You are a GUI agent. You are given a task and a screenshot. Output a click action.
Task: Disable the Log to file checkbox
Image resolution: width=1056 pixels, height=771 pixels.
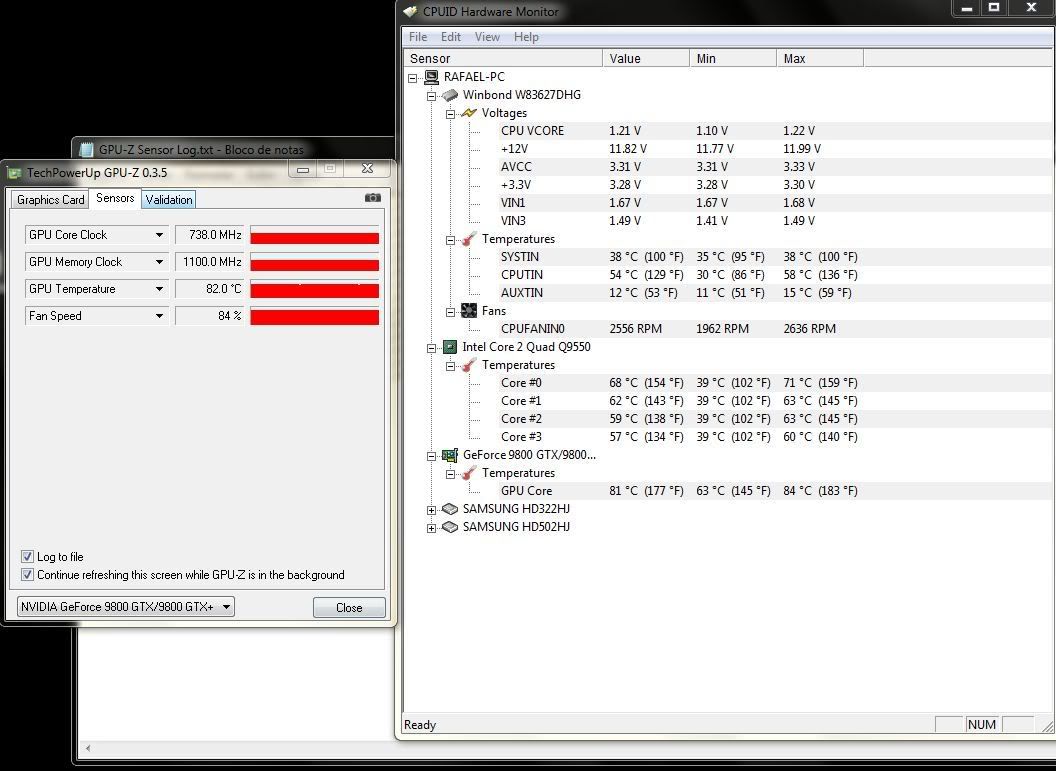coord(27,557)
